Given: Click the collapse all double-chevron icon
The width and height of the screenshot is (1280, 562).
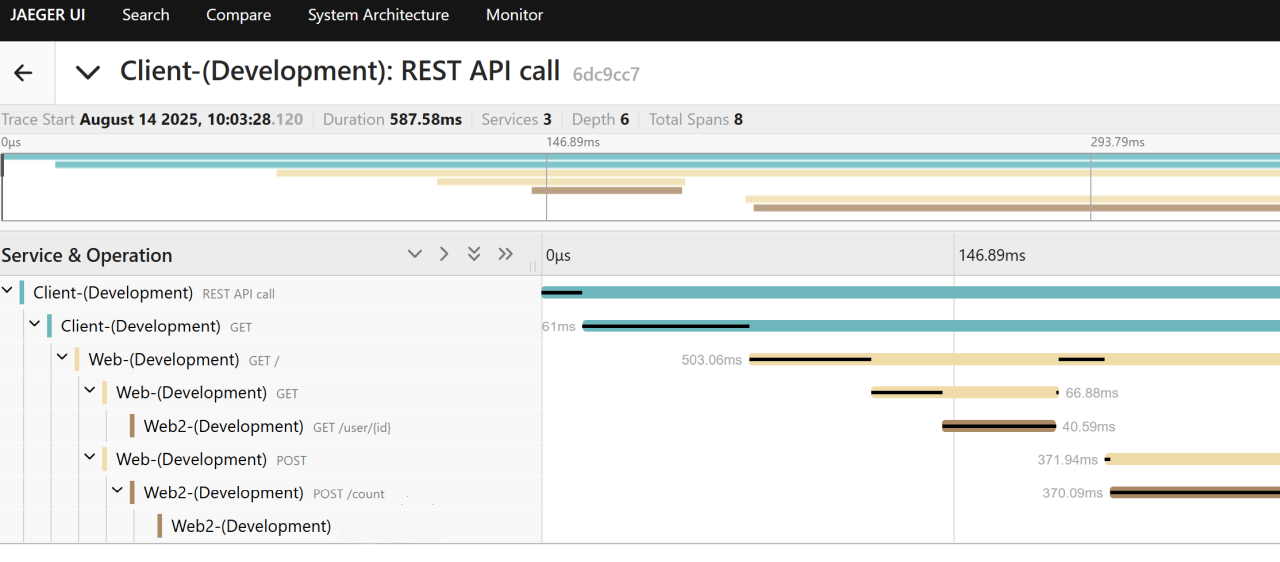Looking at the screenshot, I should 505,254.
